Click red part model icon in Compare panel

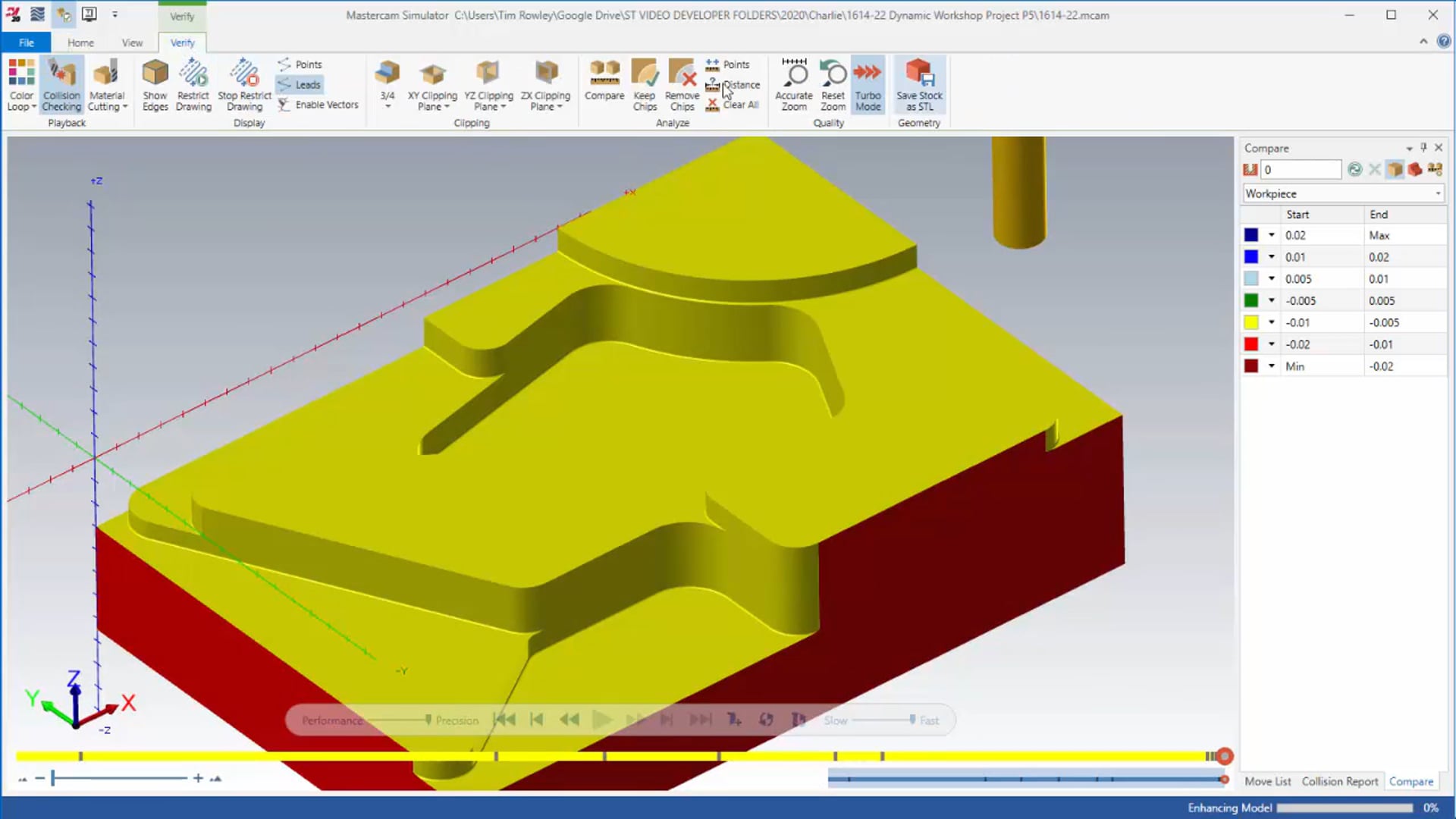click(1414, 169)
